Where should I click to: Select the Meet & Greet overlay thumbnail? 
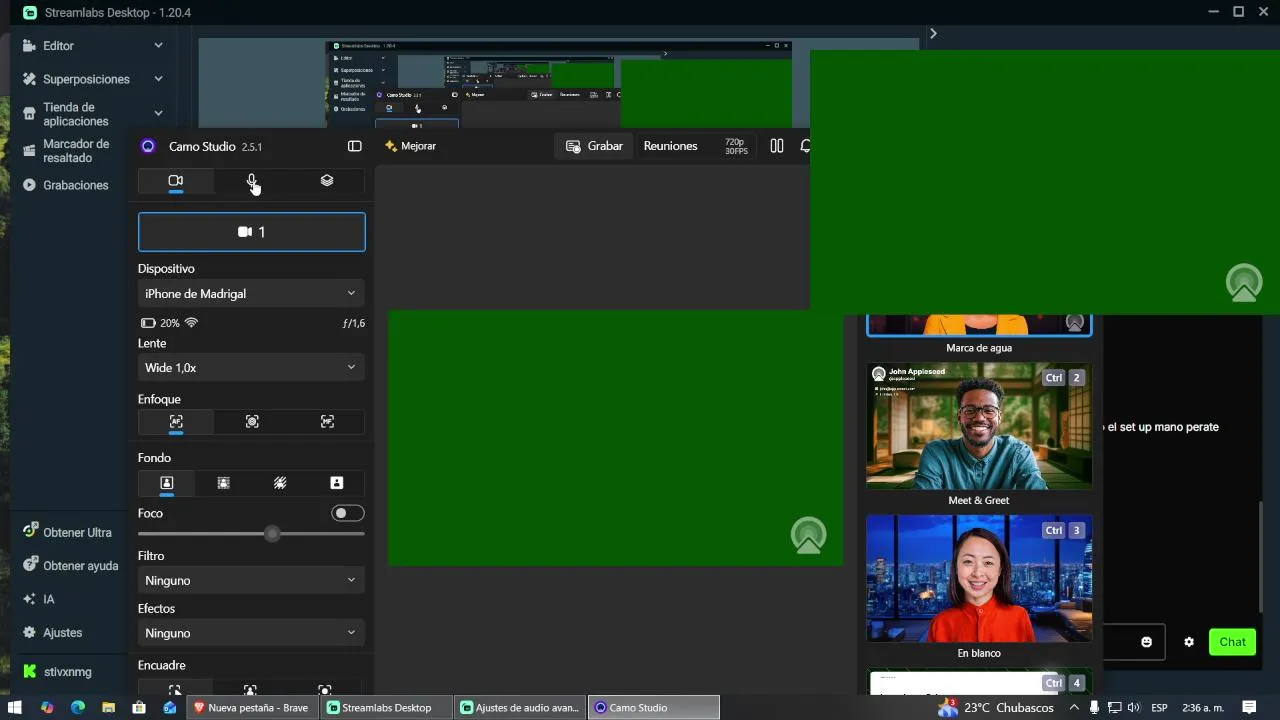(979, 426)
